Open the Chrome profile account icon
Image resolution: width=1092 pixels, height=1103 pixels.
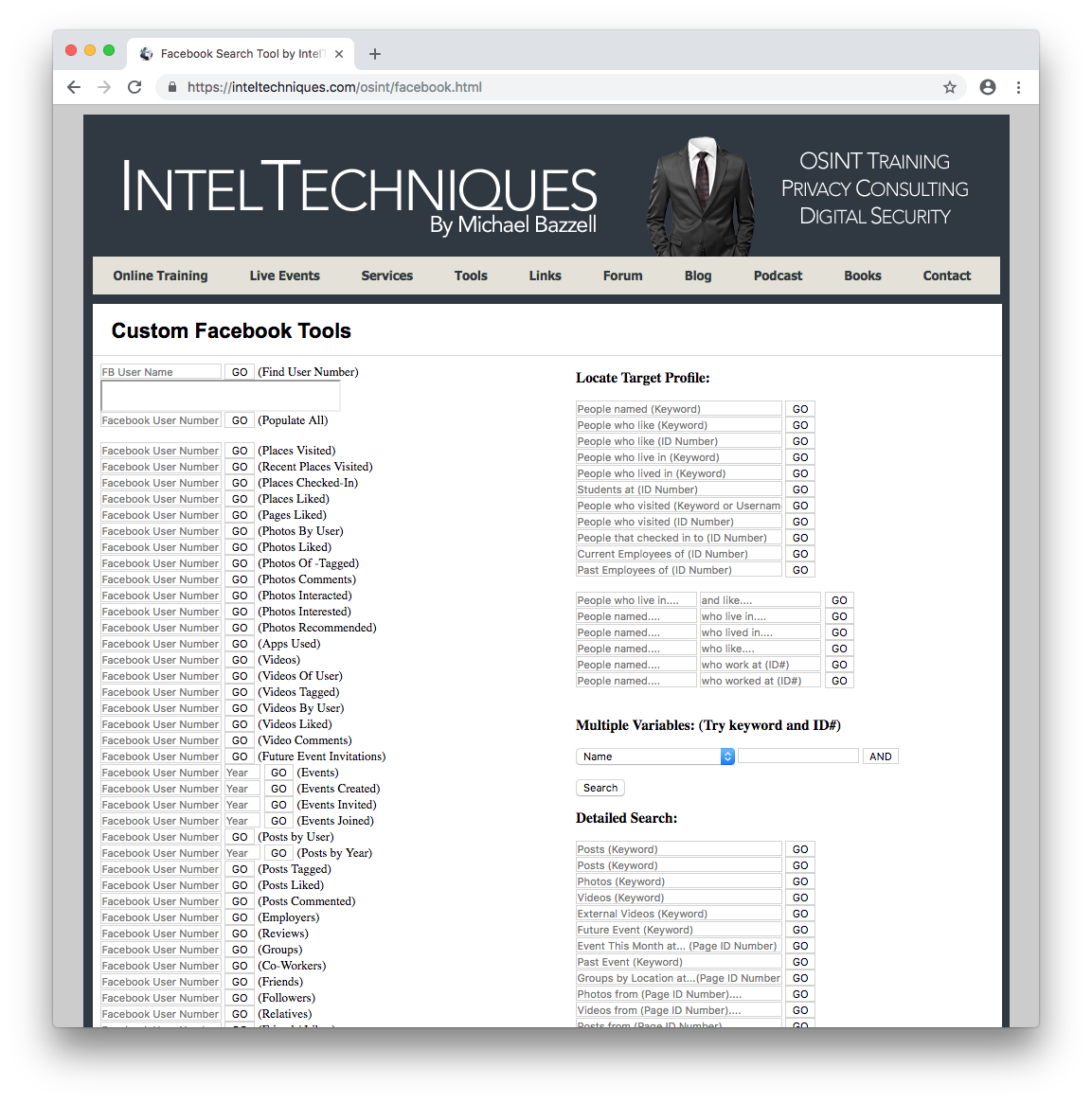pos(988,87)
